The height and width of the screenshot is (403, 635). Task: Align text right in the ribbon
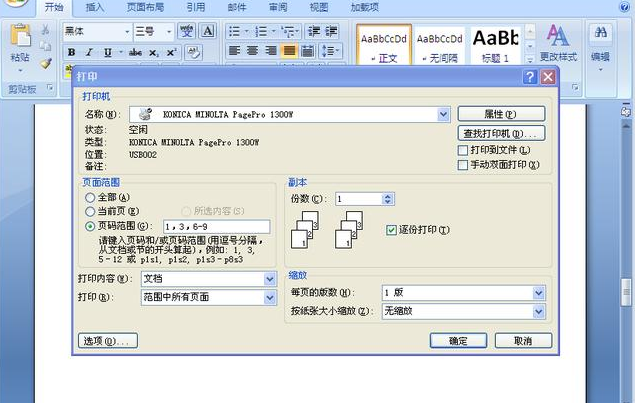click(271, 51)
